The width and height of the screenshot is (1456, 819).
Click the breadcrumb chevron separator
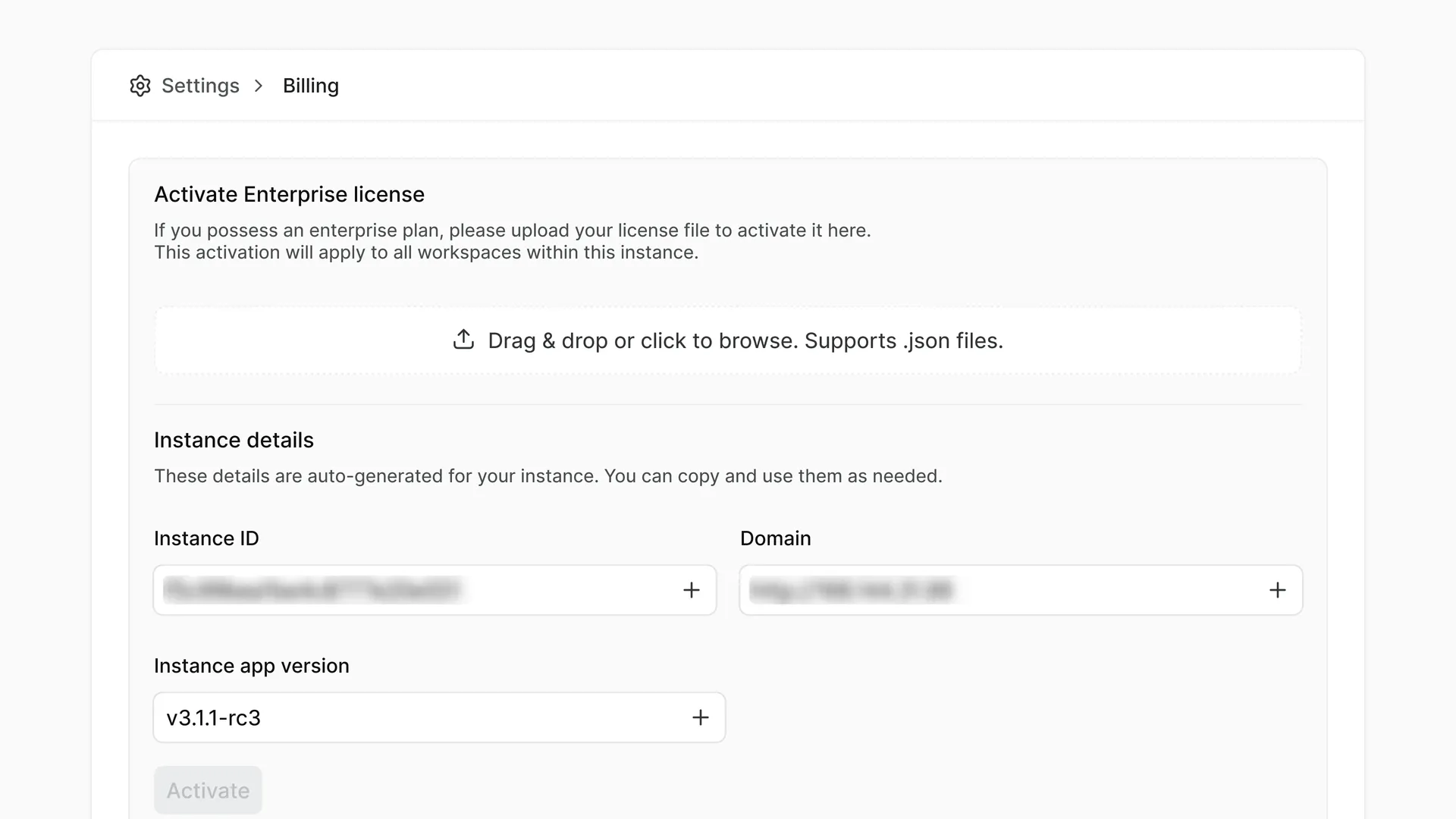coord(259,86)
